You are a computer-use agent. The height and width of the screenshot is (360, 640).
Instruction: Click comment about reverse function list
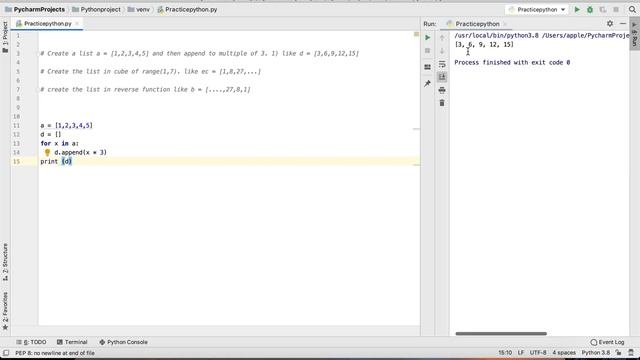pyautogui.click(x=145, y=89)
